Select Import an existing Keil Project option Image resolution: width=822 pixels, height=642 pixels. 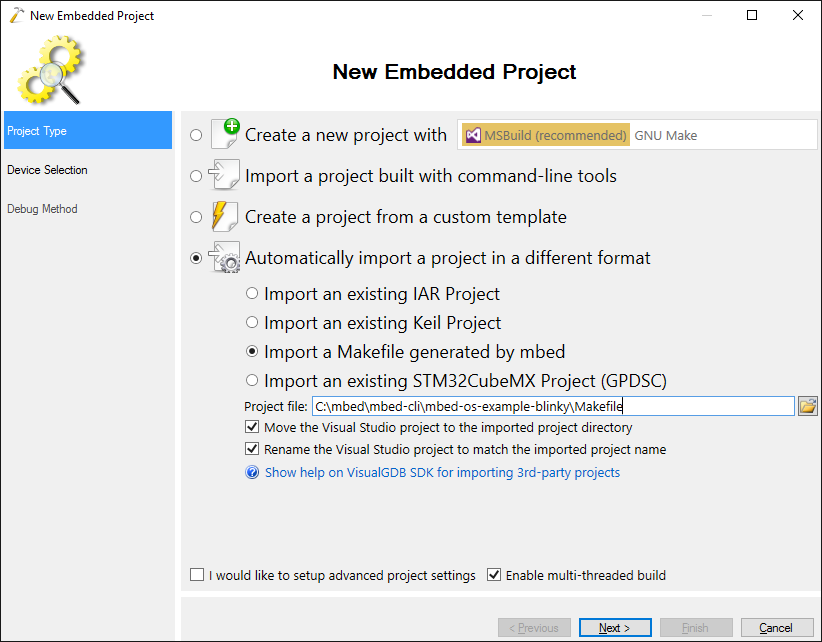(252, 322)
